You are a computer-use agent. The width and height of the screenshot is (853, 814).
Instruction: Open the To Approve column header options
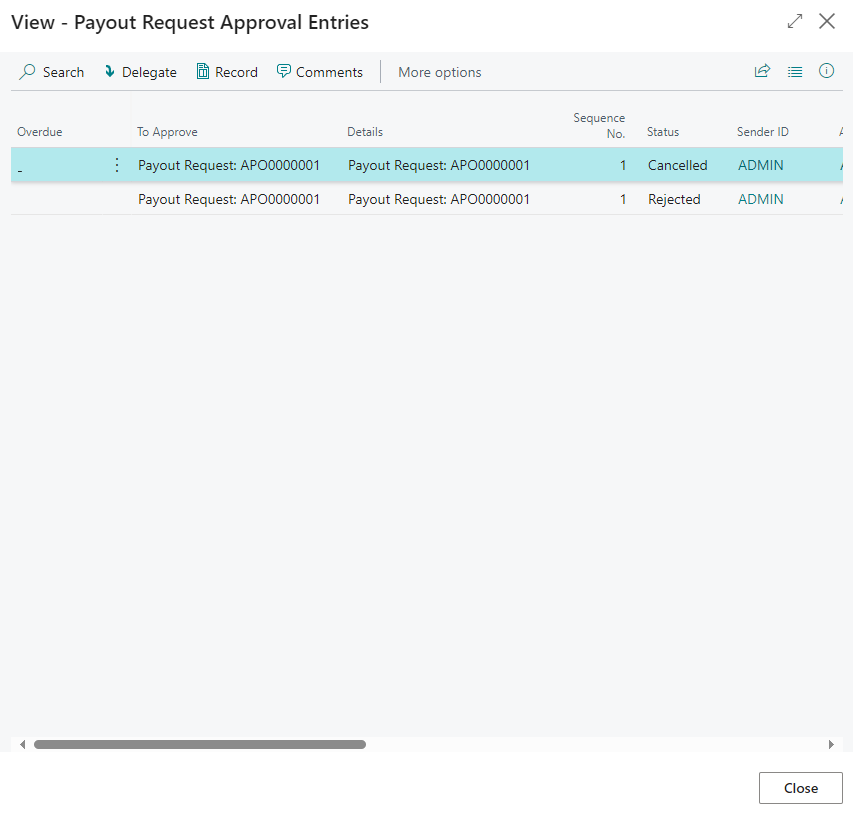(x=167, y=131)
